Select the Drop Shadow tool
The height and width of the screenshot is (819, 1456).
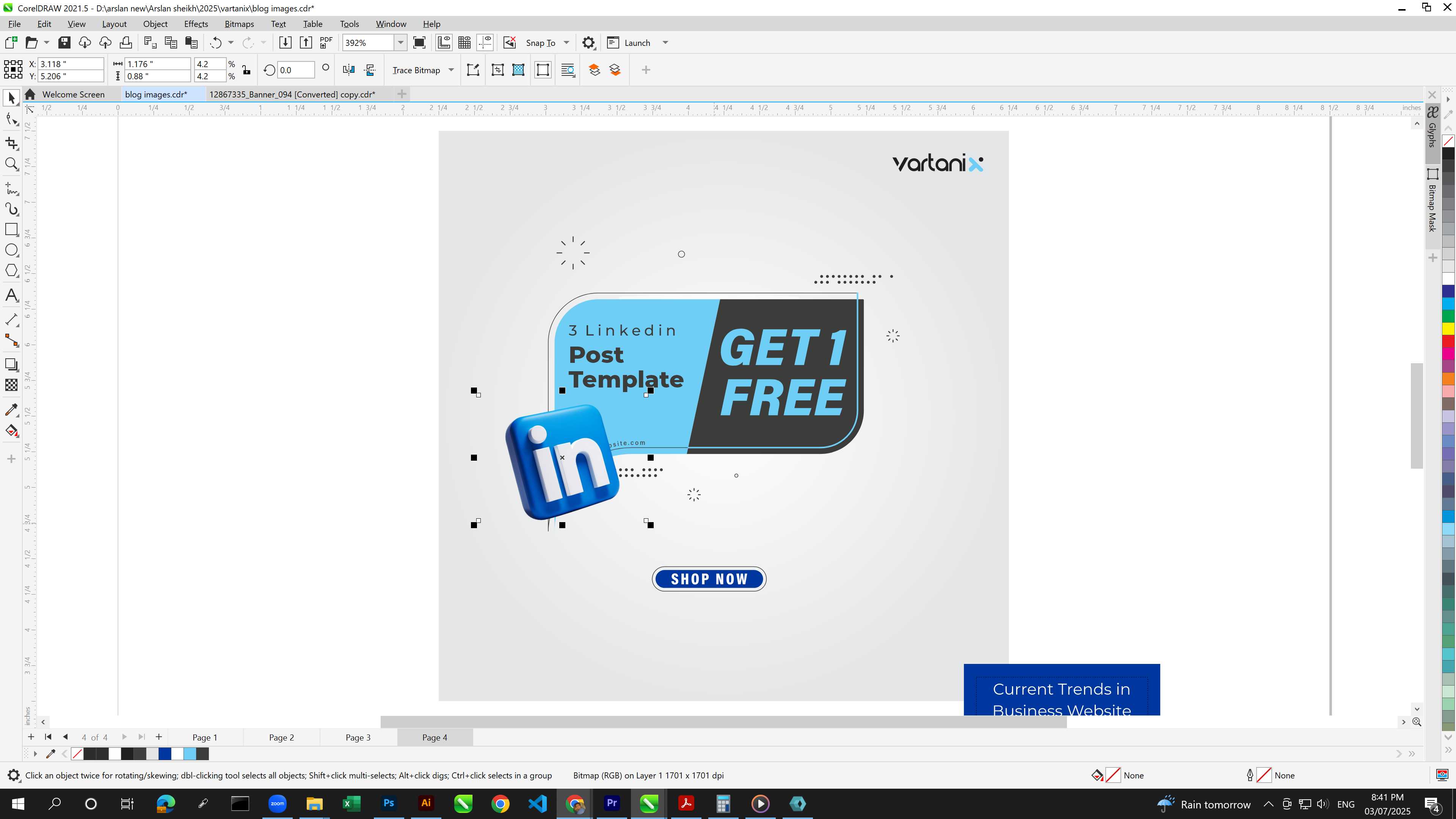11,364
